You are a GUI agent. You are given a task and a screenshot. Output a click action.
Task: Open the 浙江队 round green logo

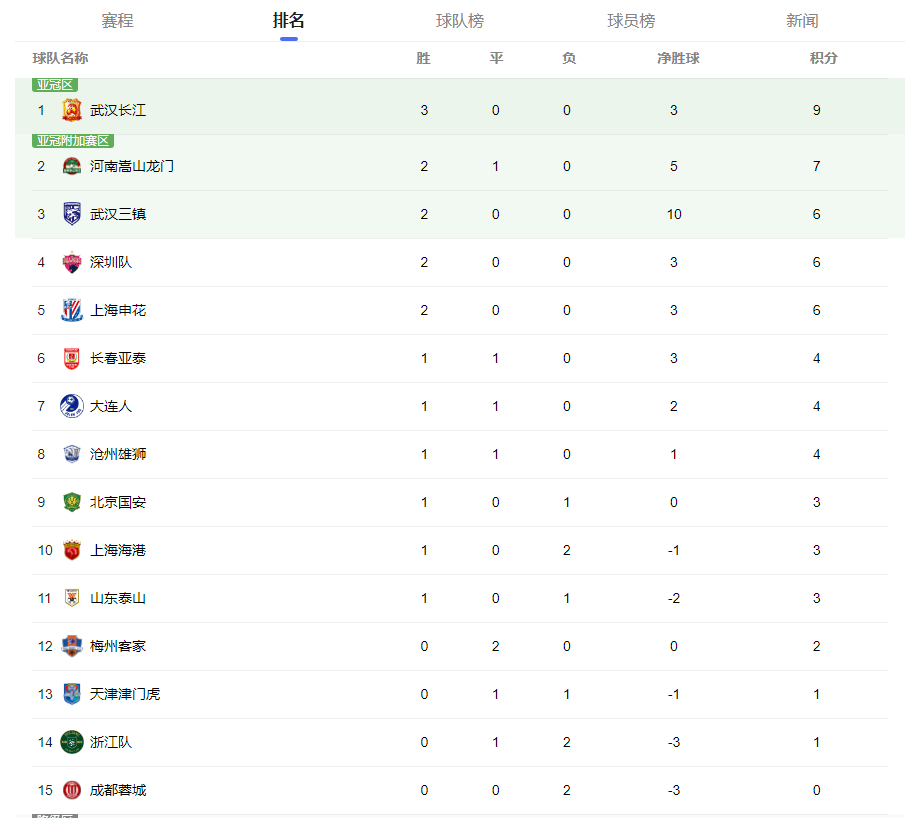tap(72, 742)
